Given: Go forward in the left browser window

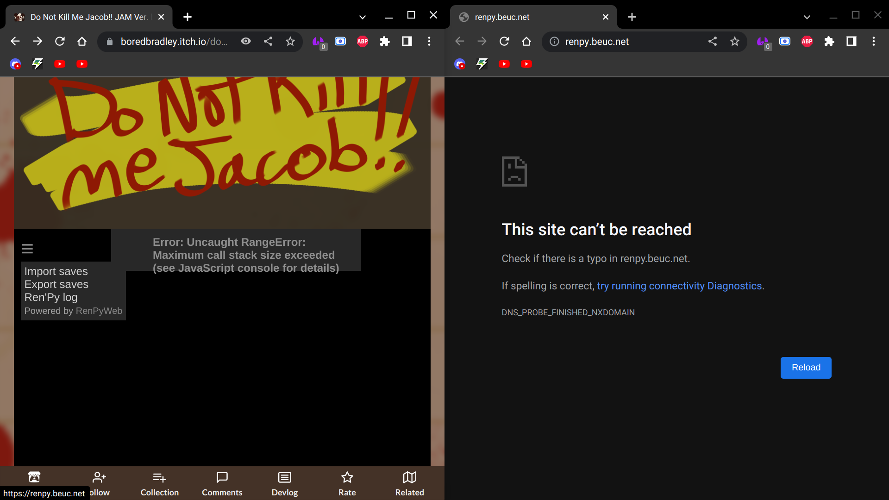Looking at the screenshot, I should click(x=37, y=41).
